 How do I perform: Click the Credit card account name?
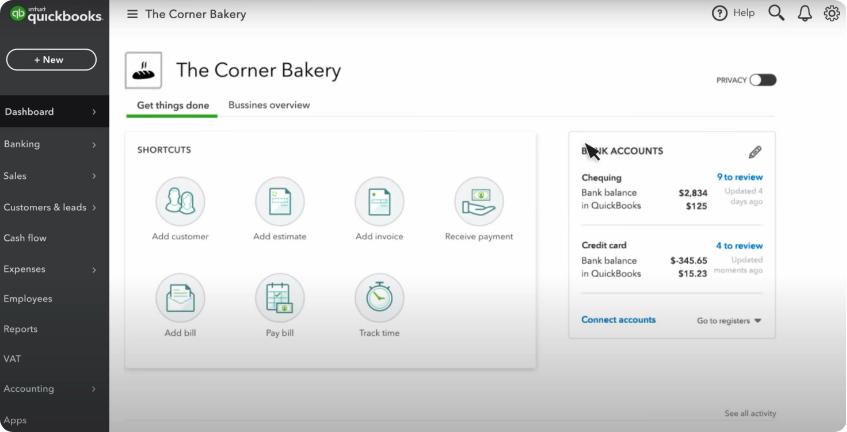tap(604, 245)
